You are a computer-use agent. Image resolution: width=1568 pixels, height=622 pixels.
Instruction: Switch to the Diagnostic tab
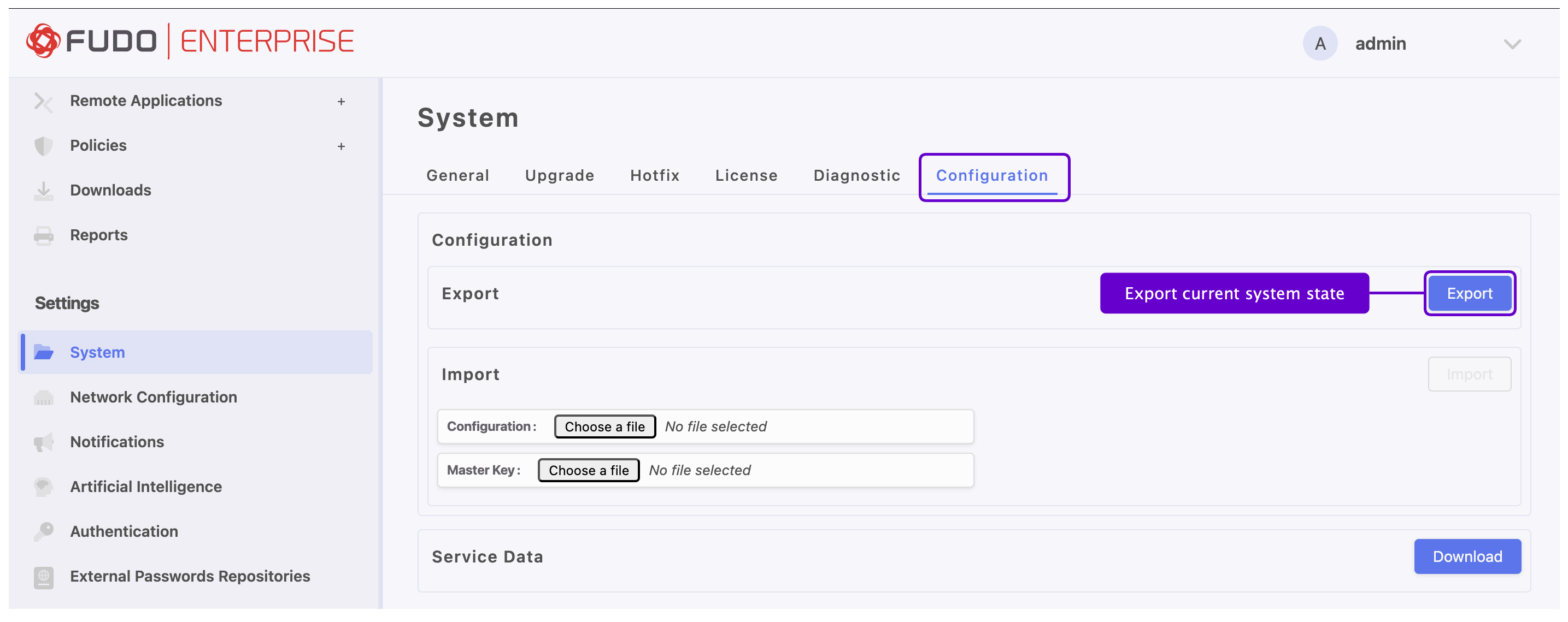(856, 176)
